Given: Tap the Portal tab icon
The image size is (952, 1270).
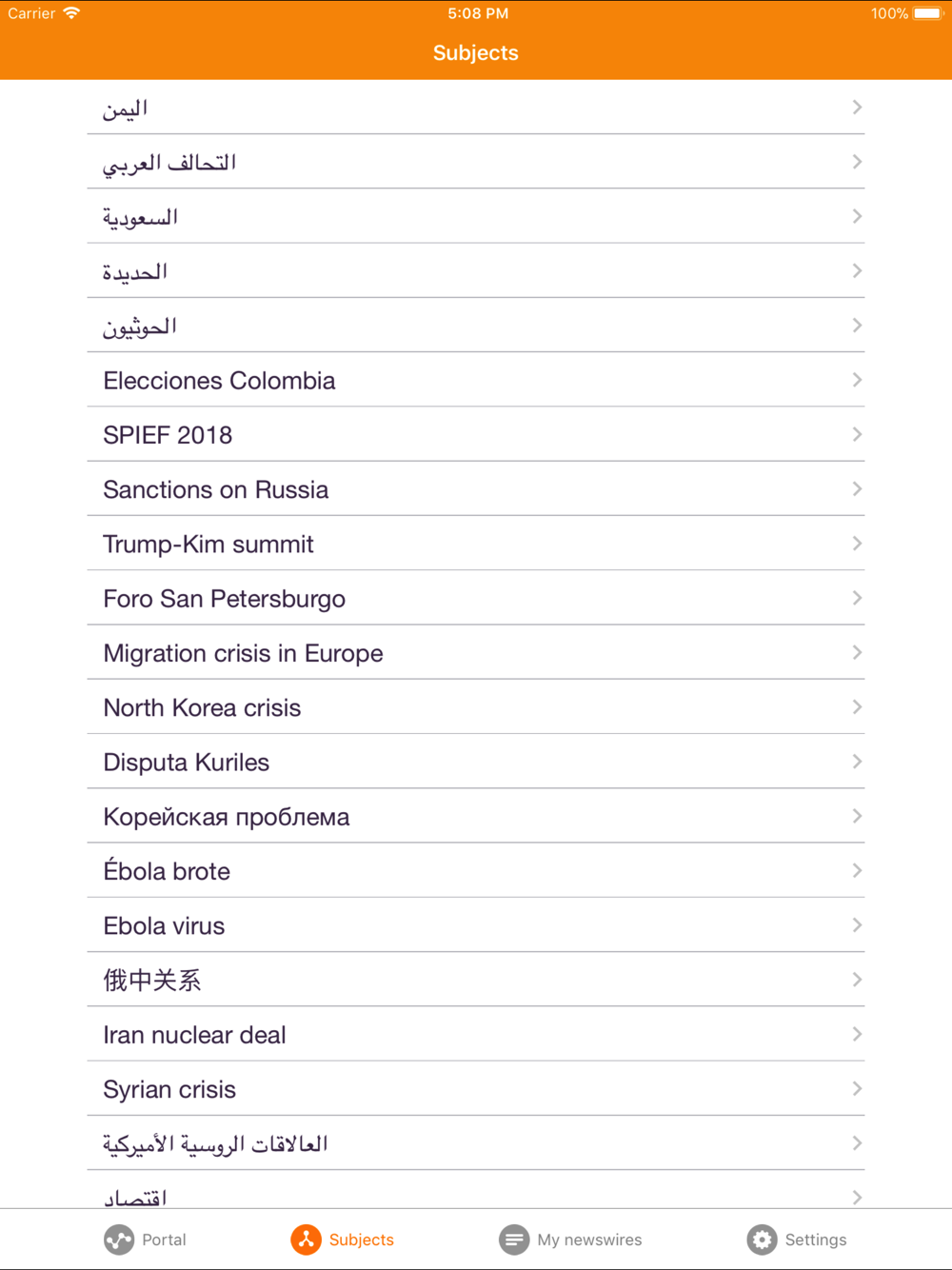Looking at the screenshot, I should 119,1240.
